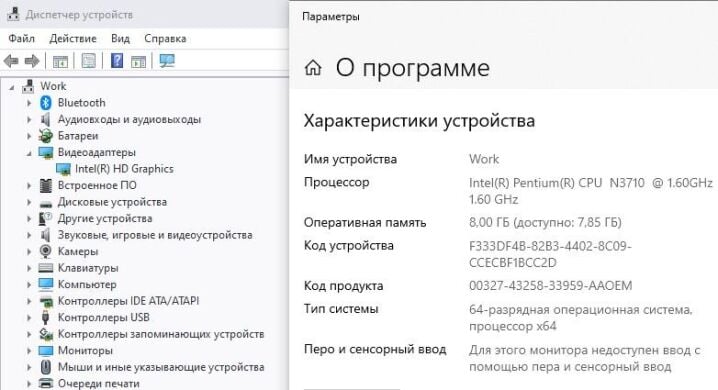Click the unknown device icon beside Другие устройства
The image size is (718, 390).
point(45,218)
